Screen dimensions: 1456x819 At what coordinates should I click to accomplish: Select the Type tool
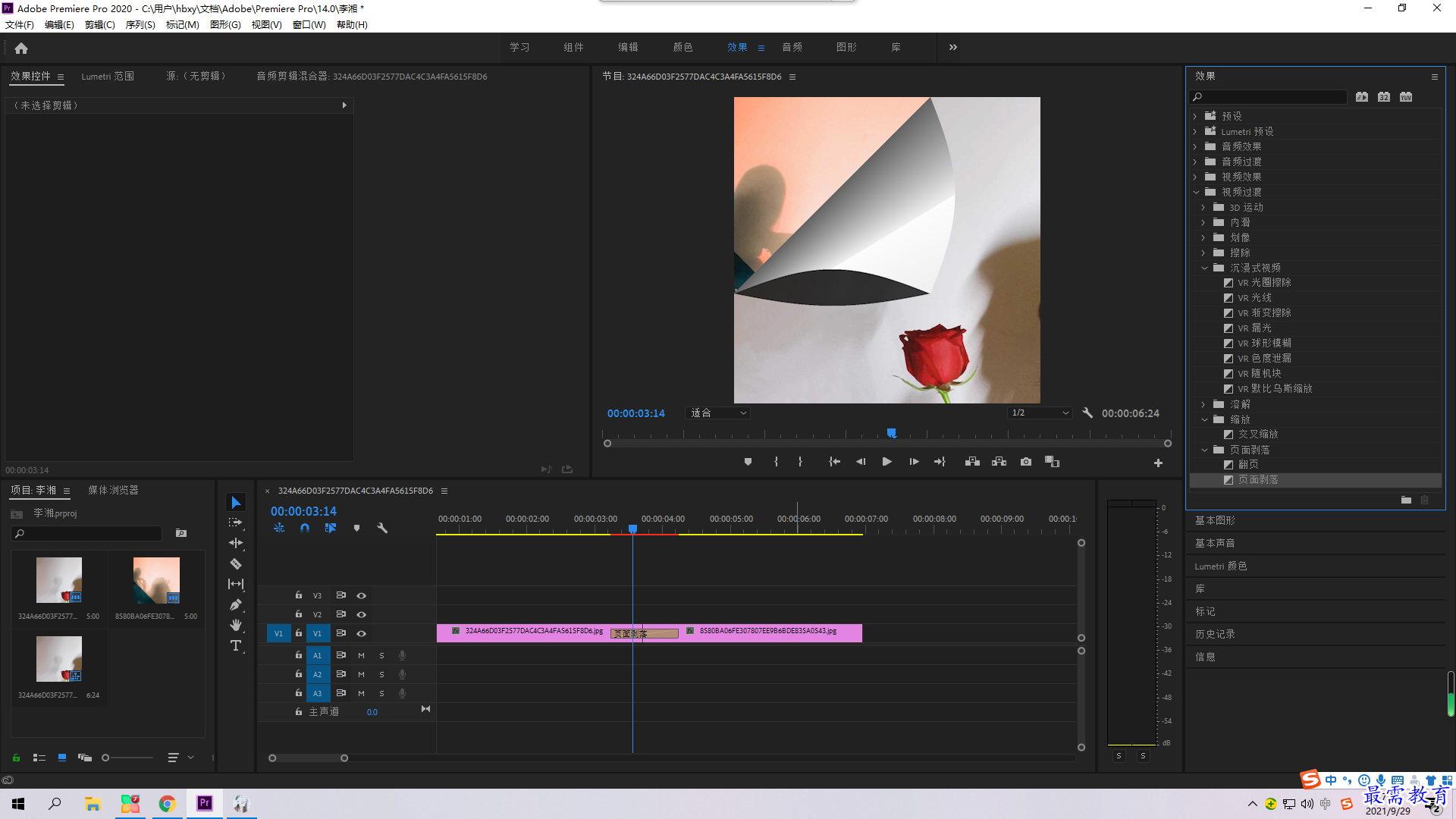[236, 645]
